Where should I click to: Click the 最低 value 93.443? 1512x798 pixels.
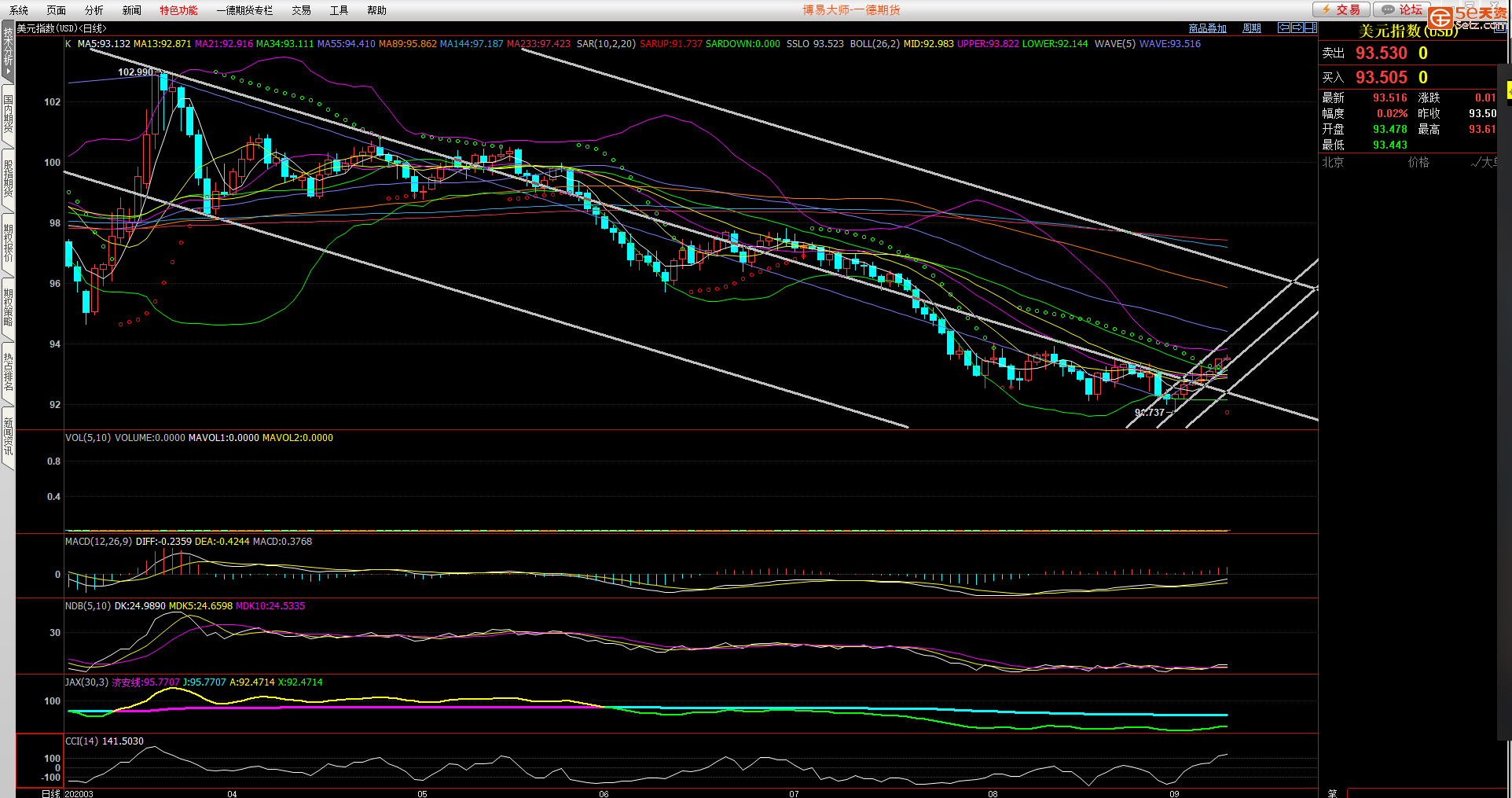pyautogui.click(x=1389, y=145)
